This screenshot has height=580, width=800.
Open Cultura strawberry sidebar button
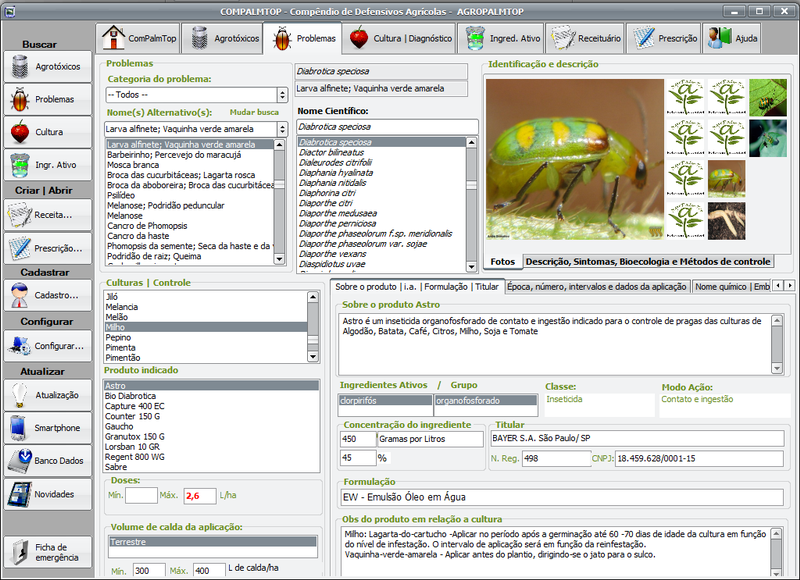click(47, 132)
